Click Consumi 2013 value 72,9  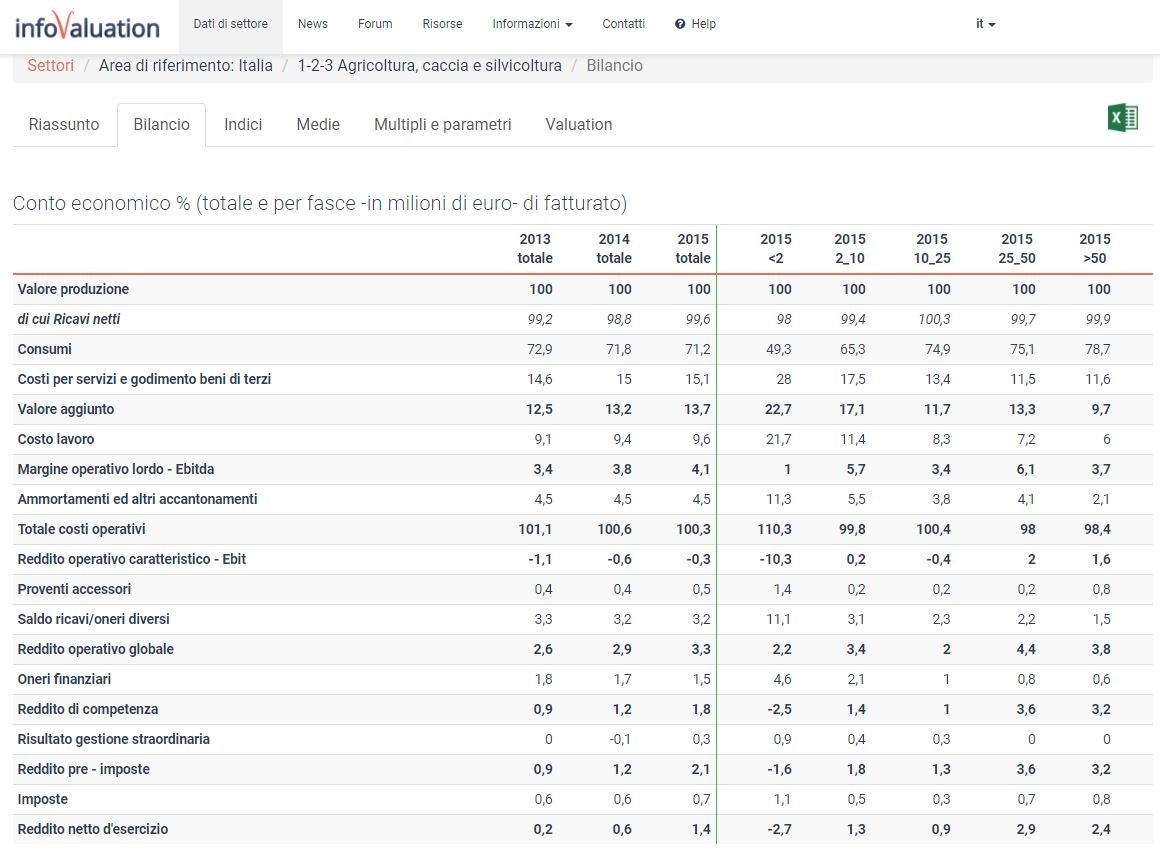point(539,349)
